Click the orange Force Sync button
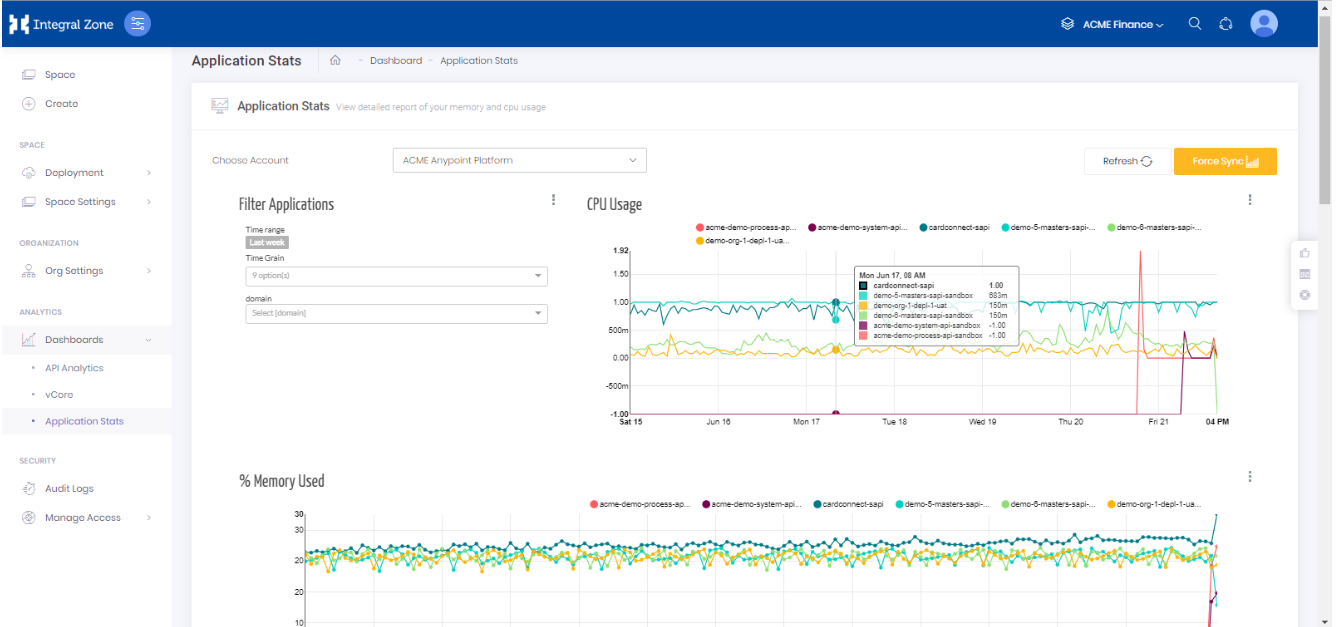This screenshot has width=1336, height=627. tap(1225, 161)
